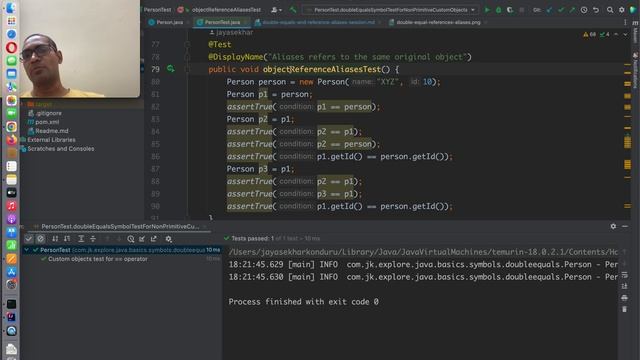Expand all test result nodes
Image resolution: width=640 pixels, height=360 pixels.
pyautogui.click(x=81, y=239)
